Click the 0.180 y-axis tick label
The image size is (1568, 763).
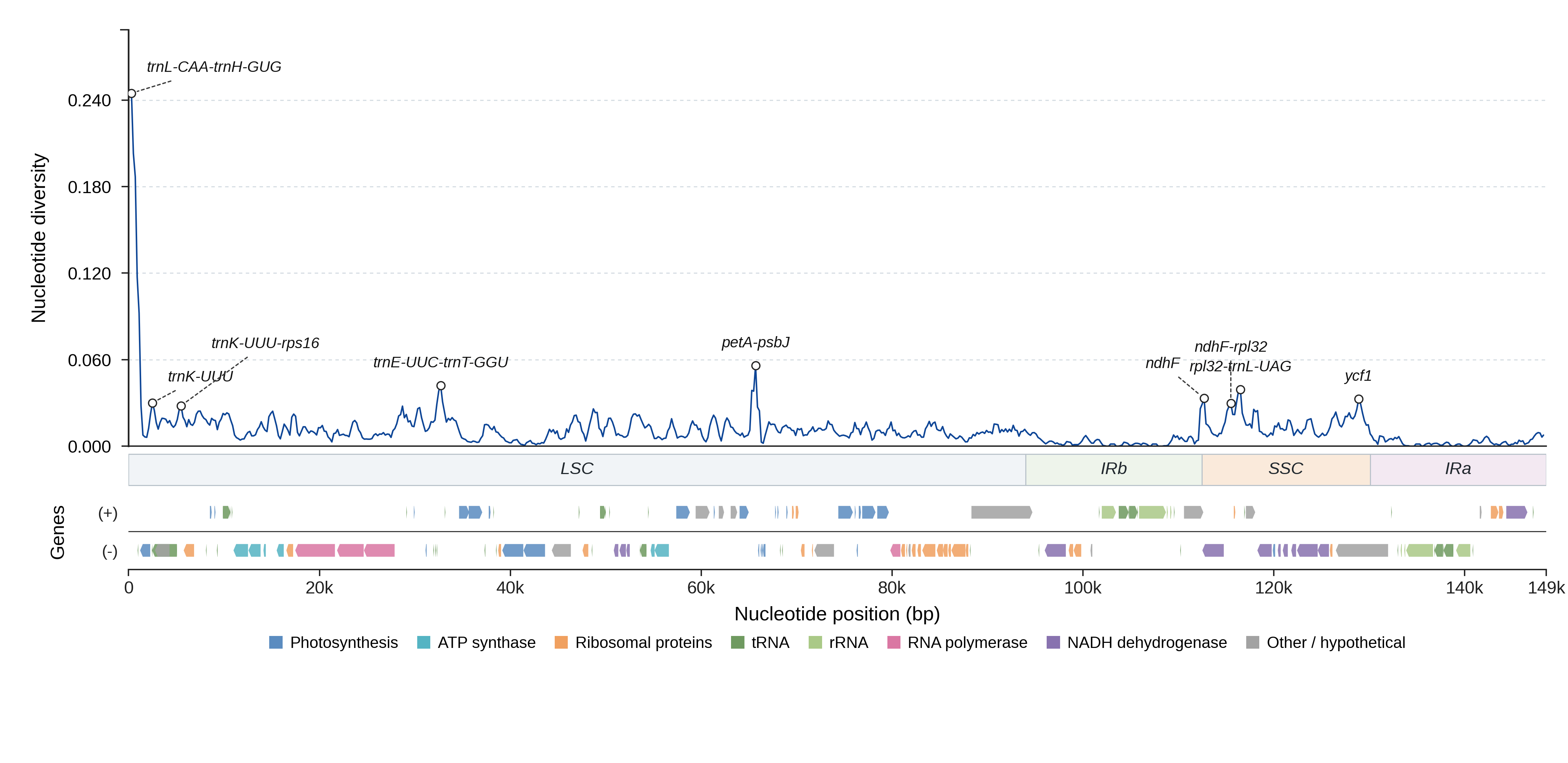[90, 187]
